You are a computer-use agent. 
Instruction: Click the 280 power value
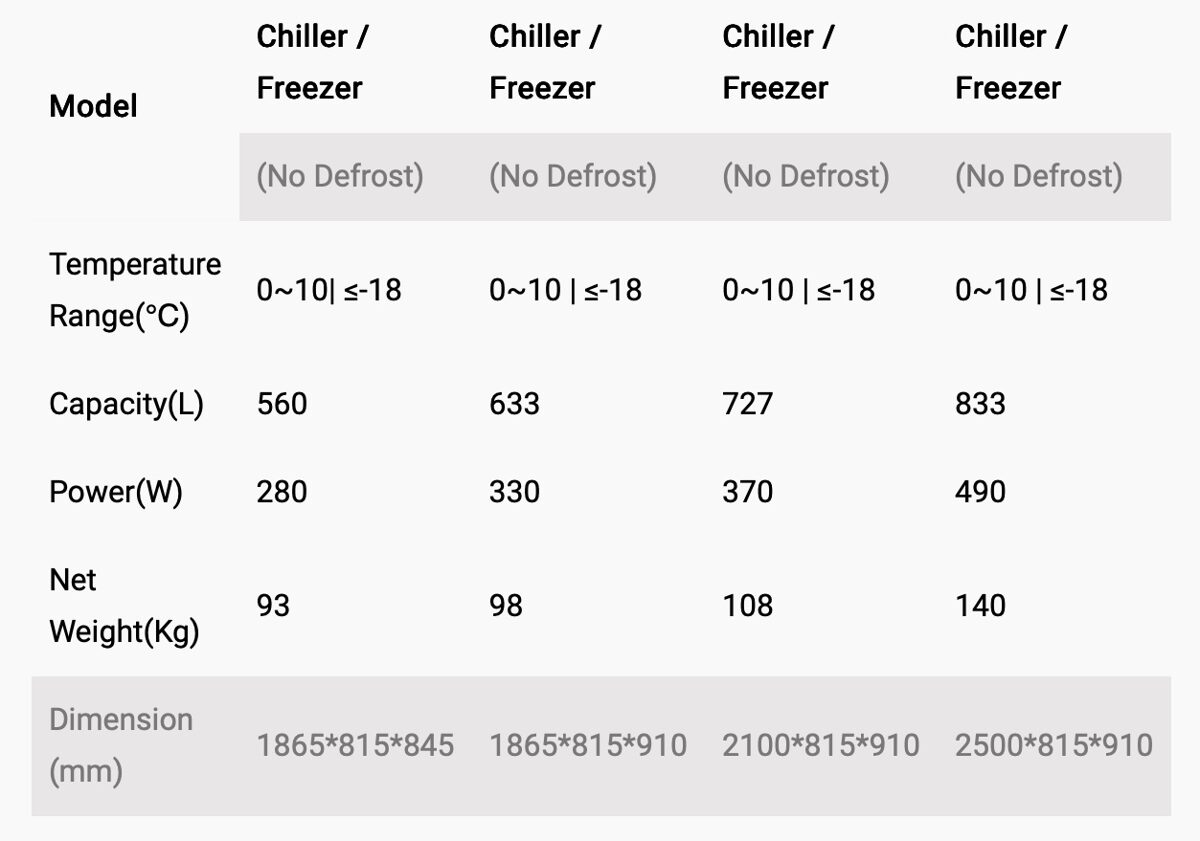click(282, 492)
